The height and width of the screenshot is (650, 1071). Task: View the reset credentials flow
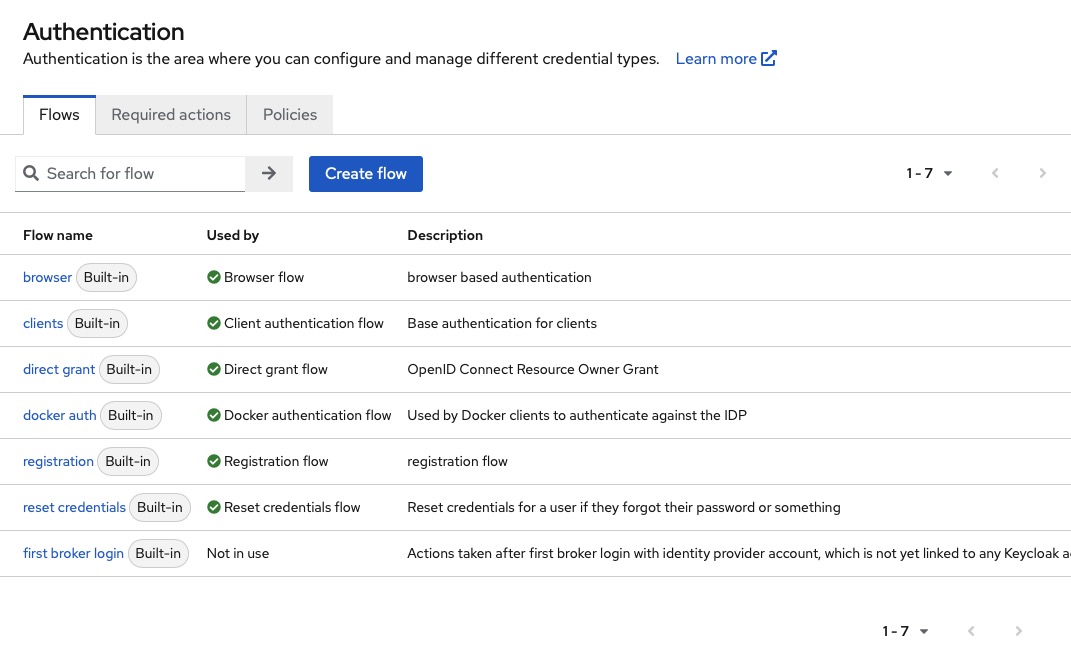(x=74, y=508)
